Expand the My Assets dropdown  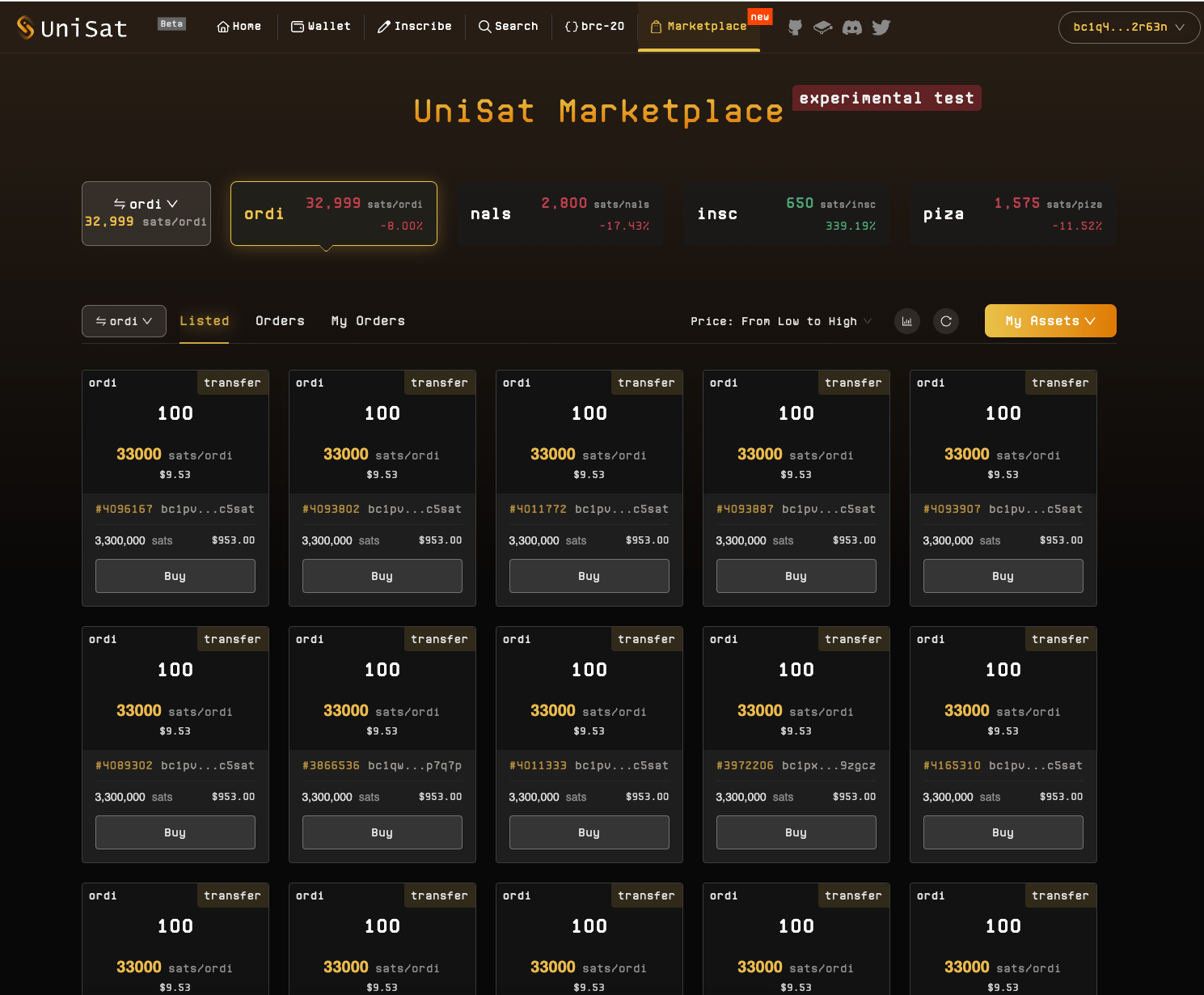click(x=1050, y=321)
